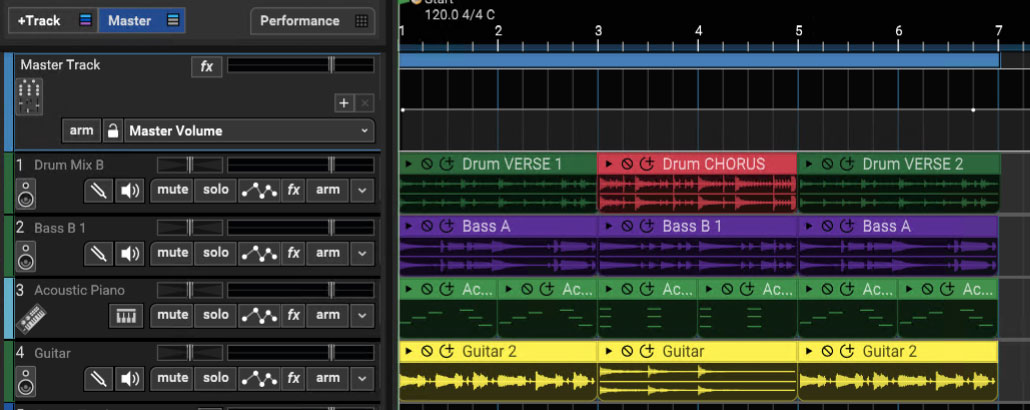Viewport: 1030px width, 410px height.
Task: Solo the Bass B 1 track
Action: click(215, 253)
